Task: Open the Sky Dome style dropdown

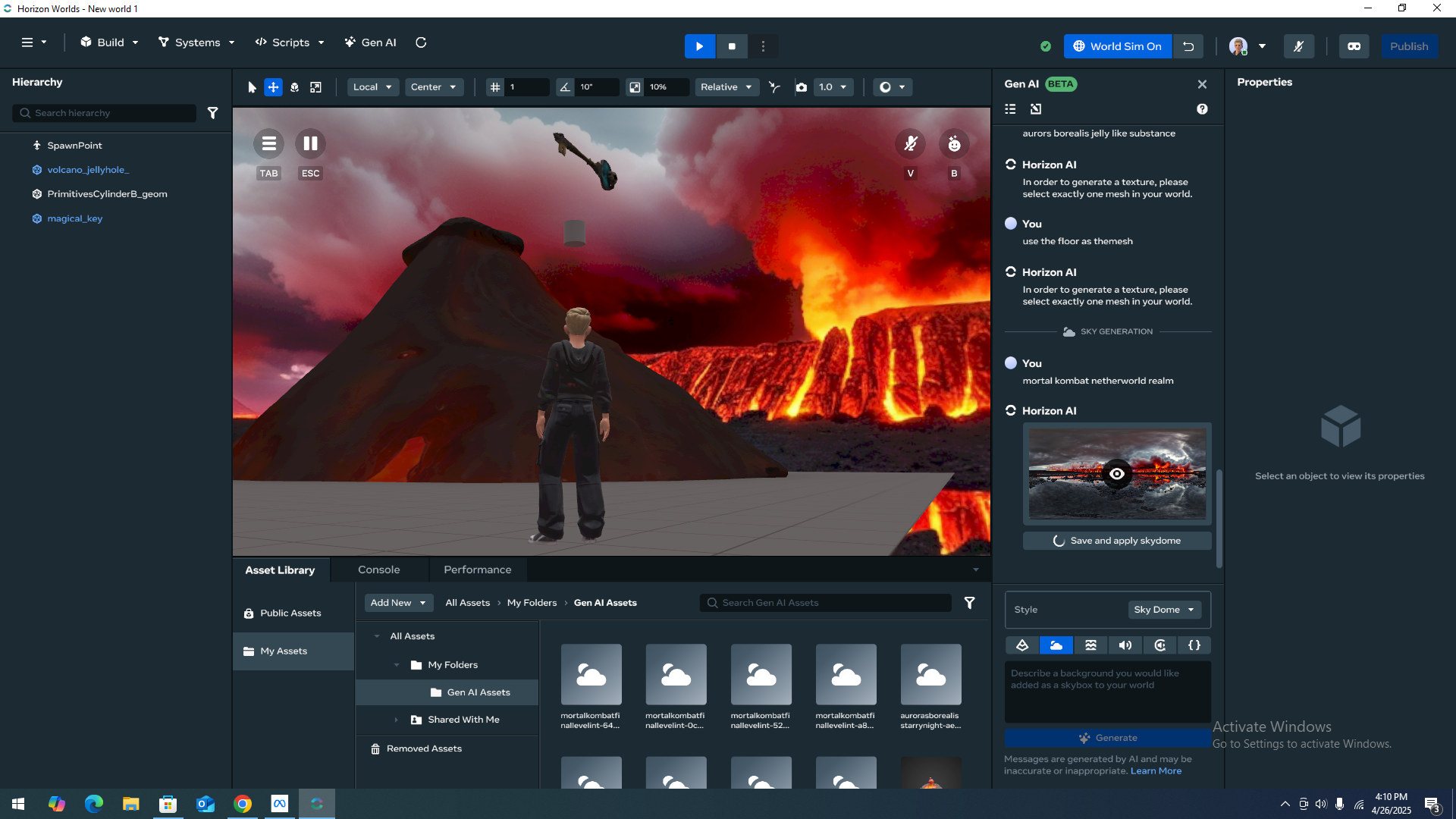Action: pyautogui.click(x=1163, y=610)
